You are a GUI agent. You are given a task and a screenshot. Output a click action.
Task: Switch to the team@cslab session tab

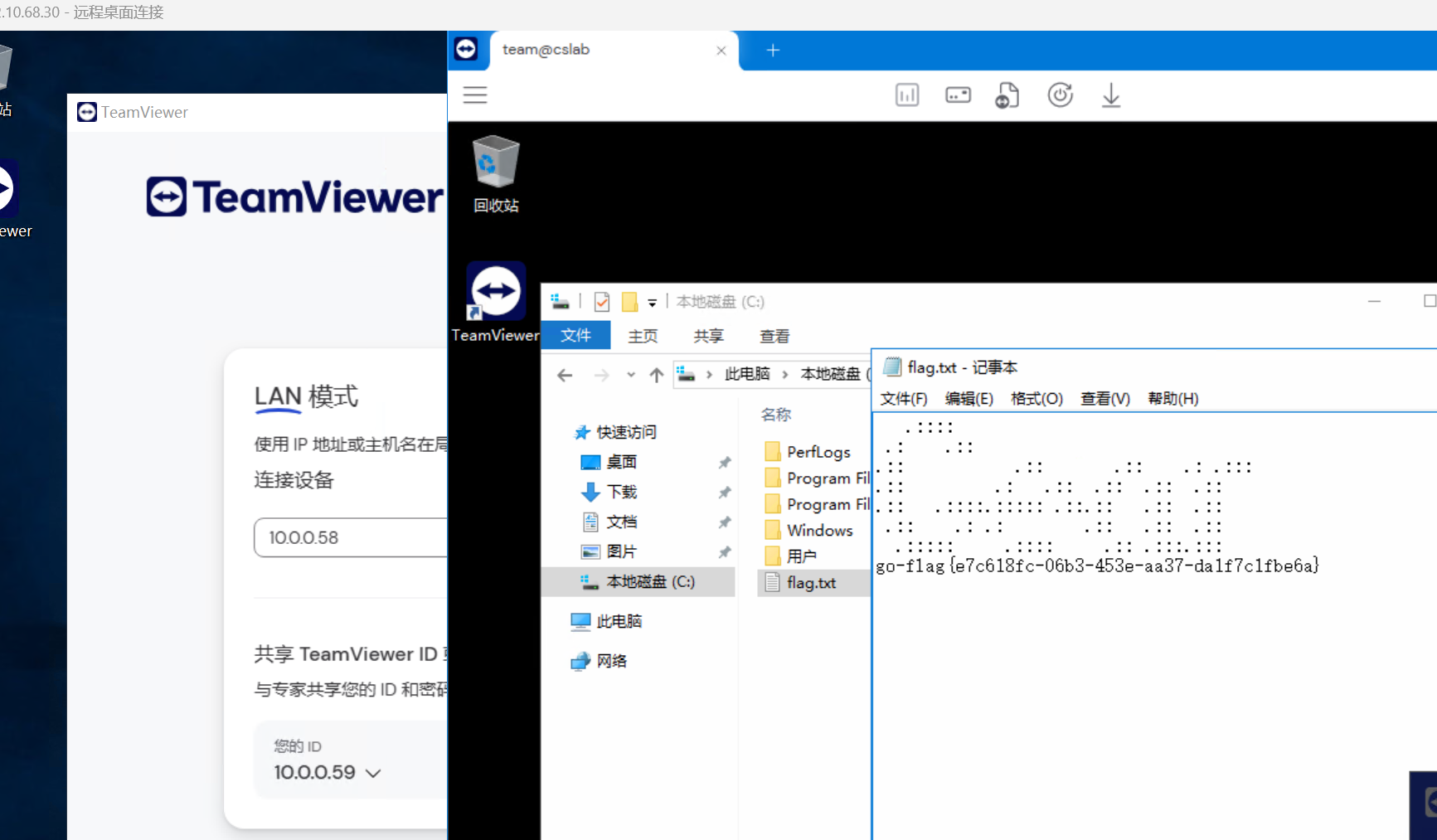pos(614,51)
